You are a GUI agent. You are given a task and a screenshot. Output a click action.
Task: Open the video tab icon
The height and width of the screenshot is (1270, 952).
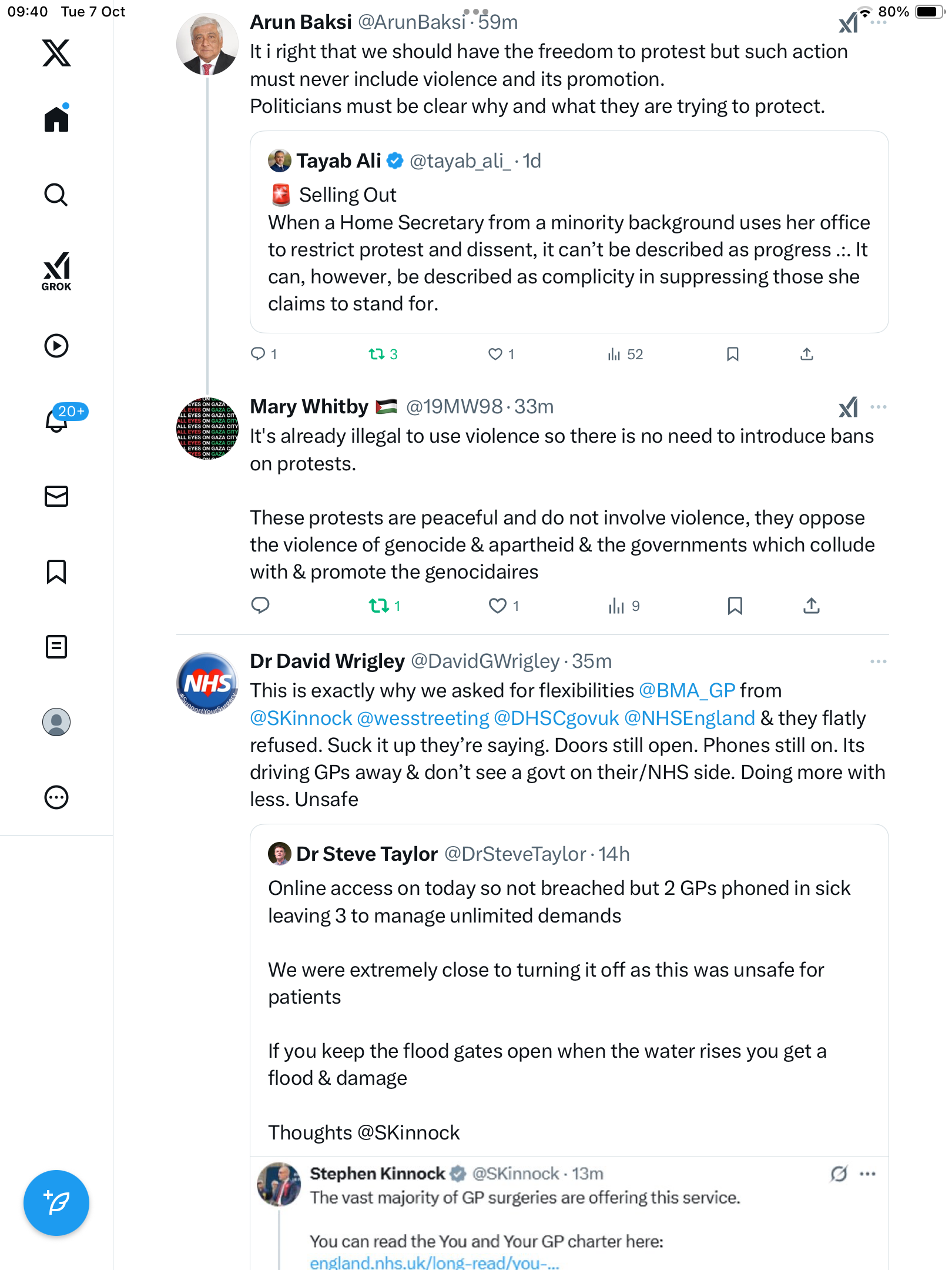[x=56, y=346]
